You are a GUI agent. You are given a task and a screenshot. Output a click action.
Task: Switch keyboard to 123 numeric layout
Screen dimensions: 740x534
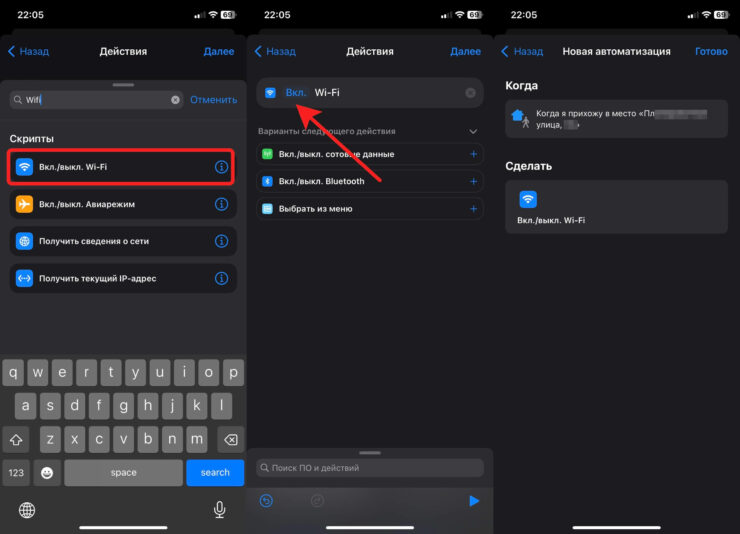click(x=17, y=472)
